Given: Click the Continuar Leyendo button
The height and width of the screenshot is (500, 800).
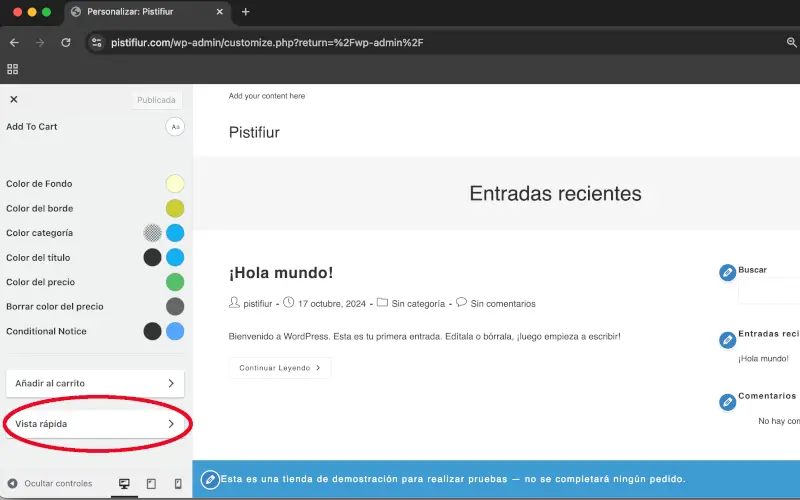Looking at the screenshot, I should [x=280, y=368].
